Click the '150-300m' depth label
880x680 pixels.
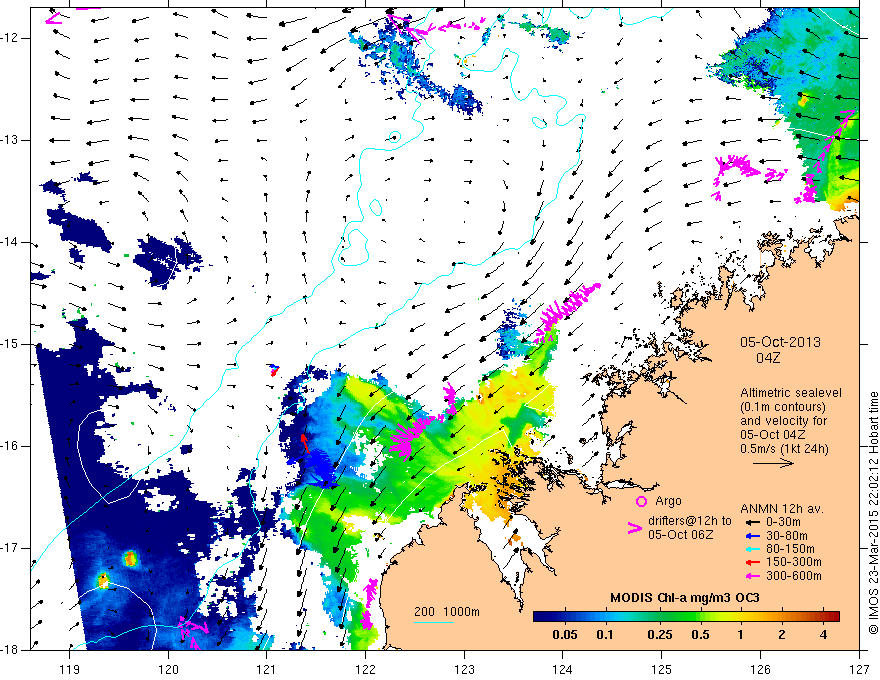(794, 562)
